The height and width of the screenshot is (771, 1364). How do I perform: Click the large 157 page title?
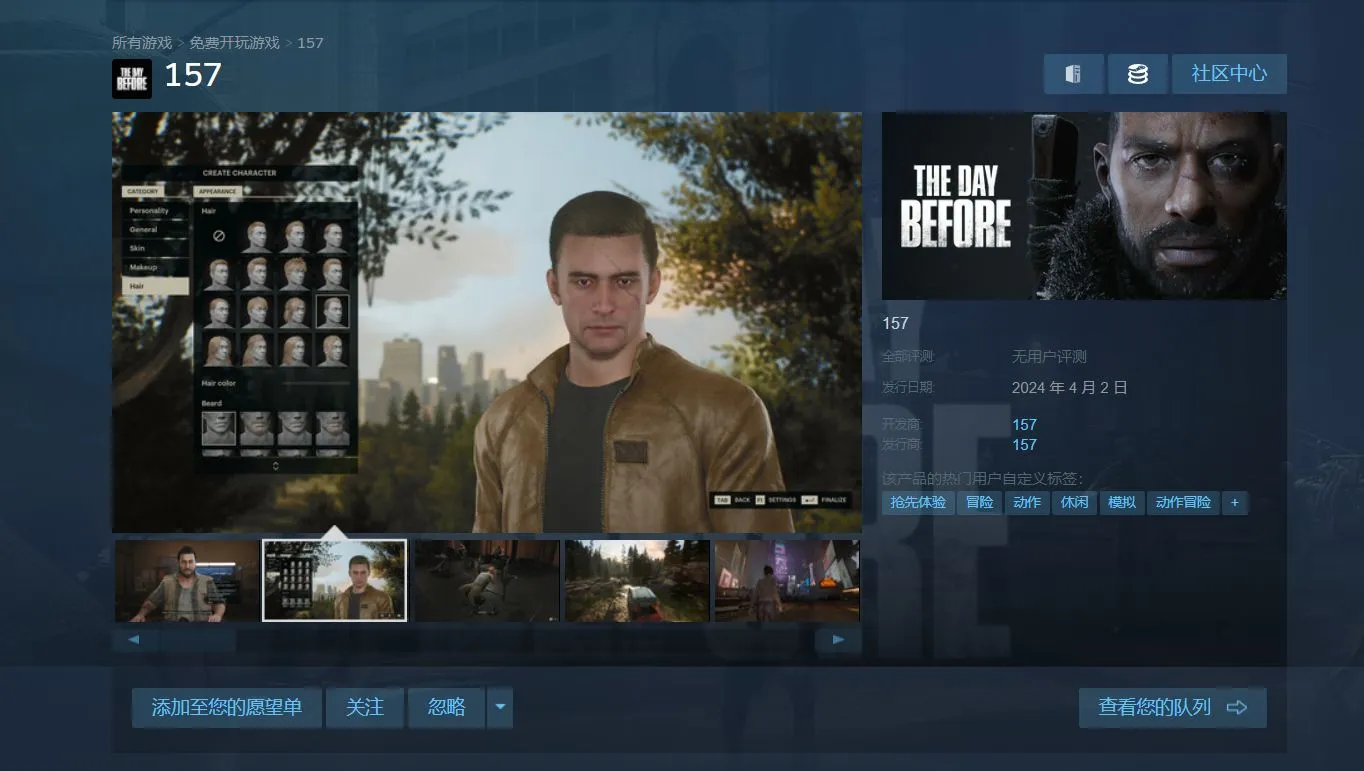193,75
